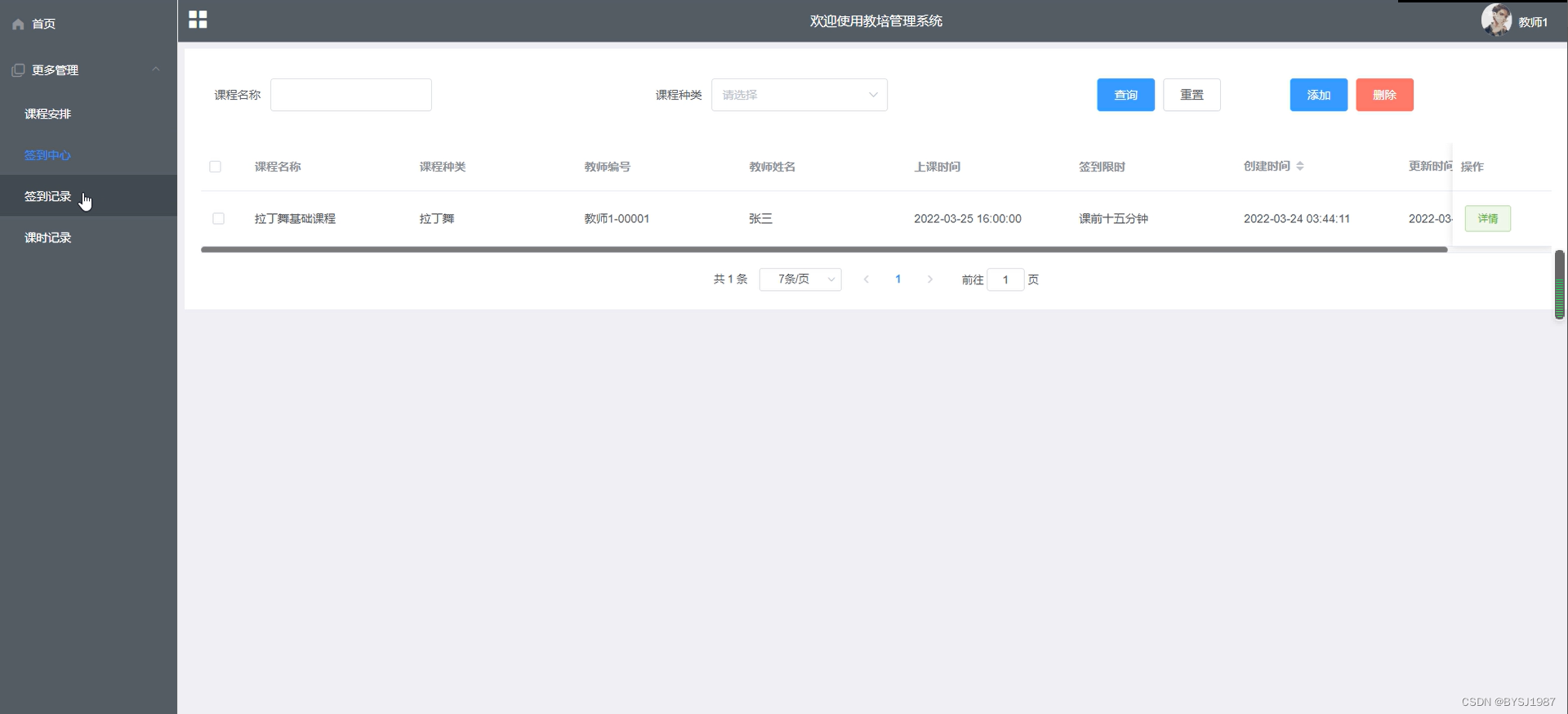Open the teacher avatar picture

(1496, 20)
